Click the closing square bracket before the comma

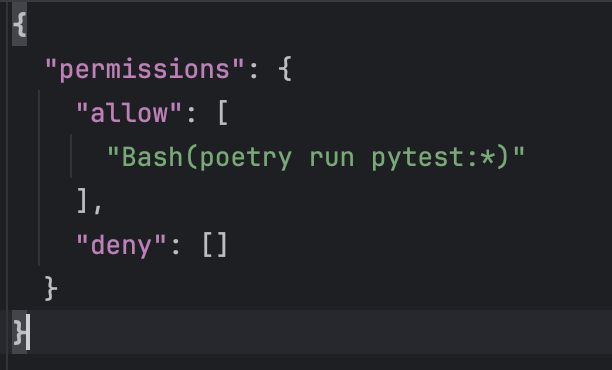tap(82, 201)
